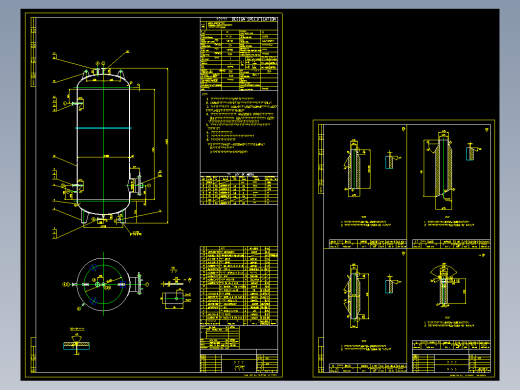
Task: Click the second sheet title block
Action: tap(451, 361)
